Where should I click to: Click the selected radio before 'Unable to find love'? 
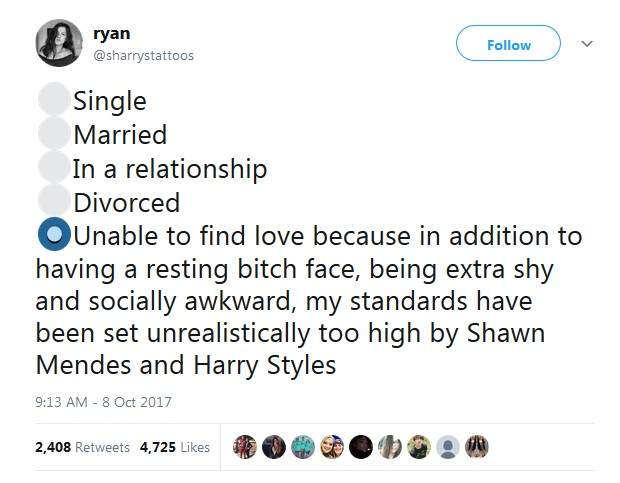[53, 236]
